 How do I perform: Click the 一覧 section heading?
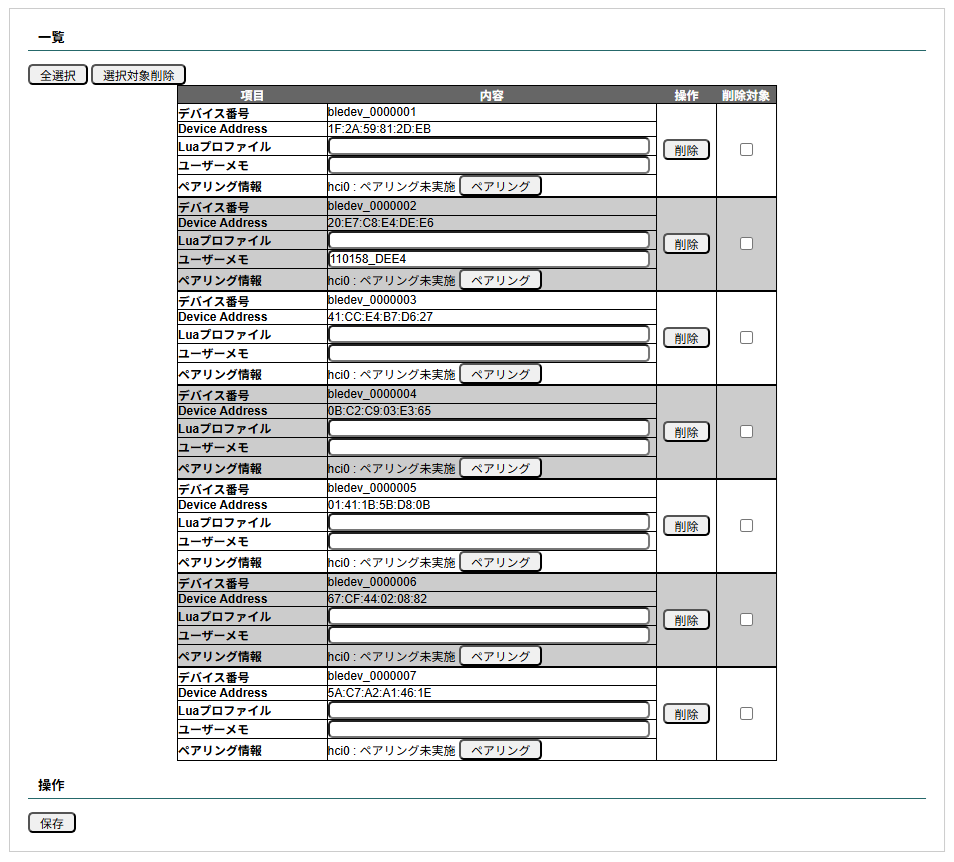pyautogui.click(x=51, y=37)
